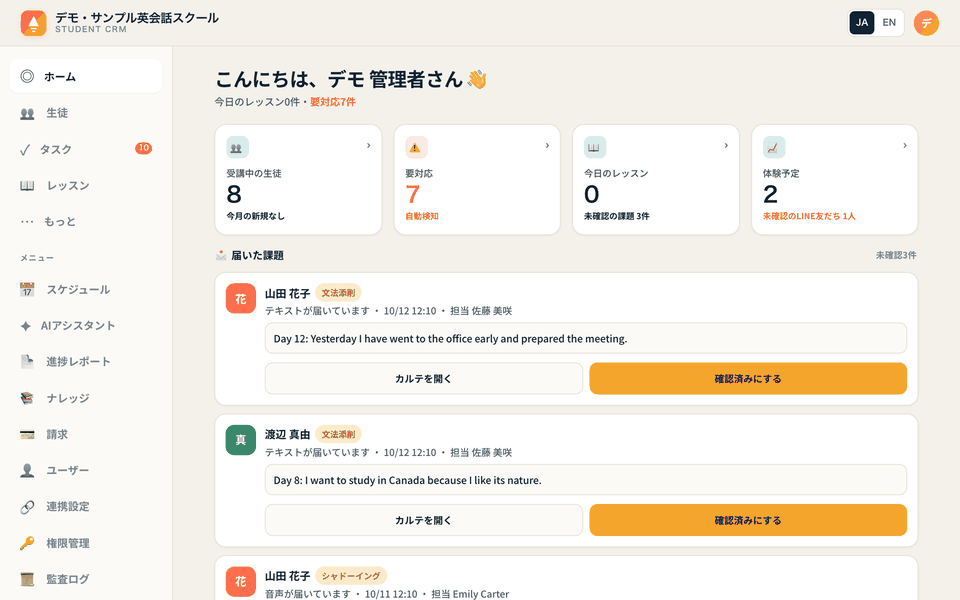The width and height of the screenshot is (960, 600).
Task: Open the user avatar in header
Action: point(926,23)
